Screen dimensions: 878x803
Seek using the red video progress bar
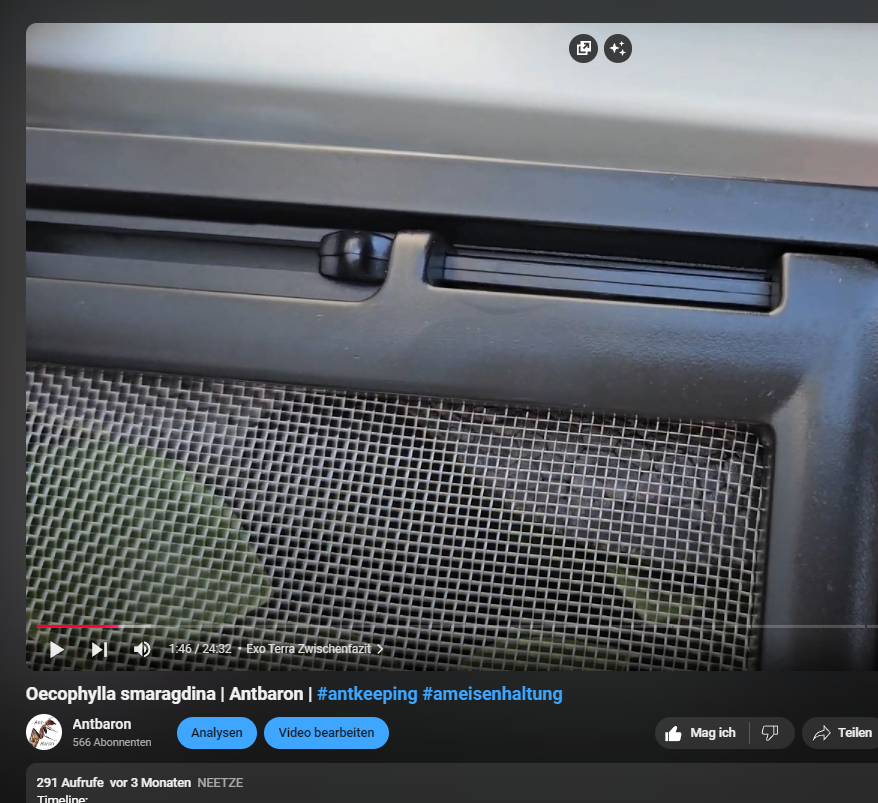click(x=78, y=626)
